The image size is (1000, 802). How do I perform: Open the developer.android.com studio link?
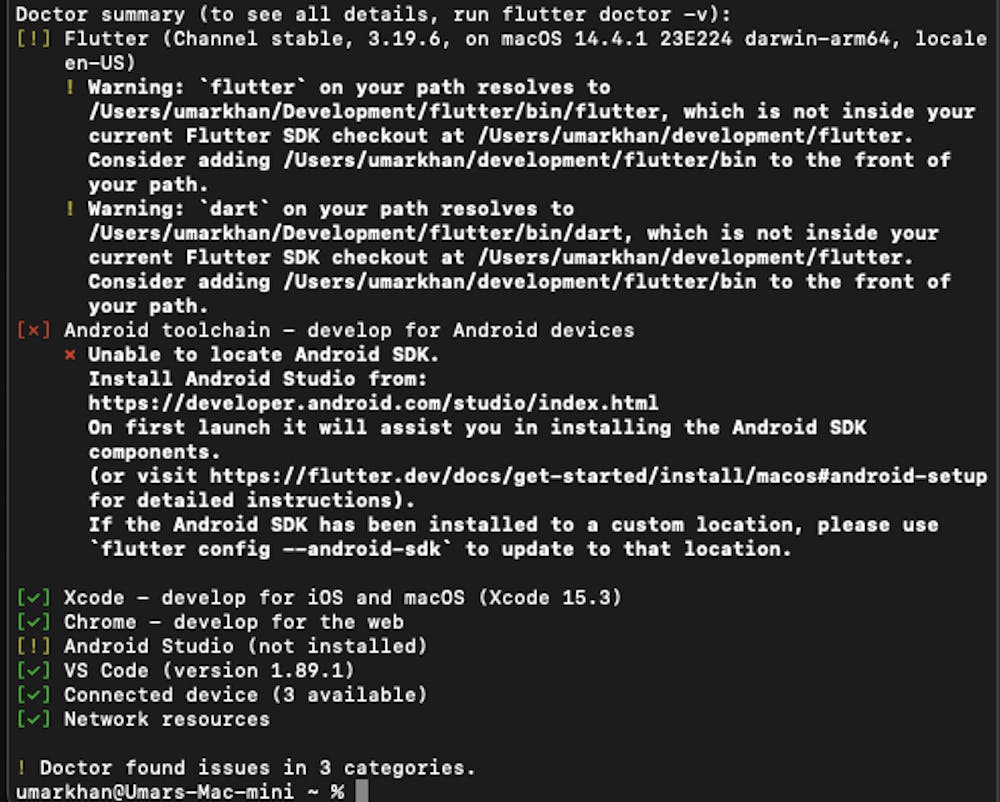pyautogui.click(x=373, y=403)
